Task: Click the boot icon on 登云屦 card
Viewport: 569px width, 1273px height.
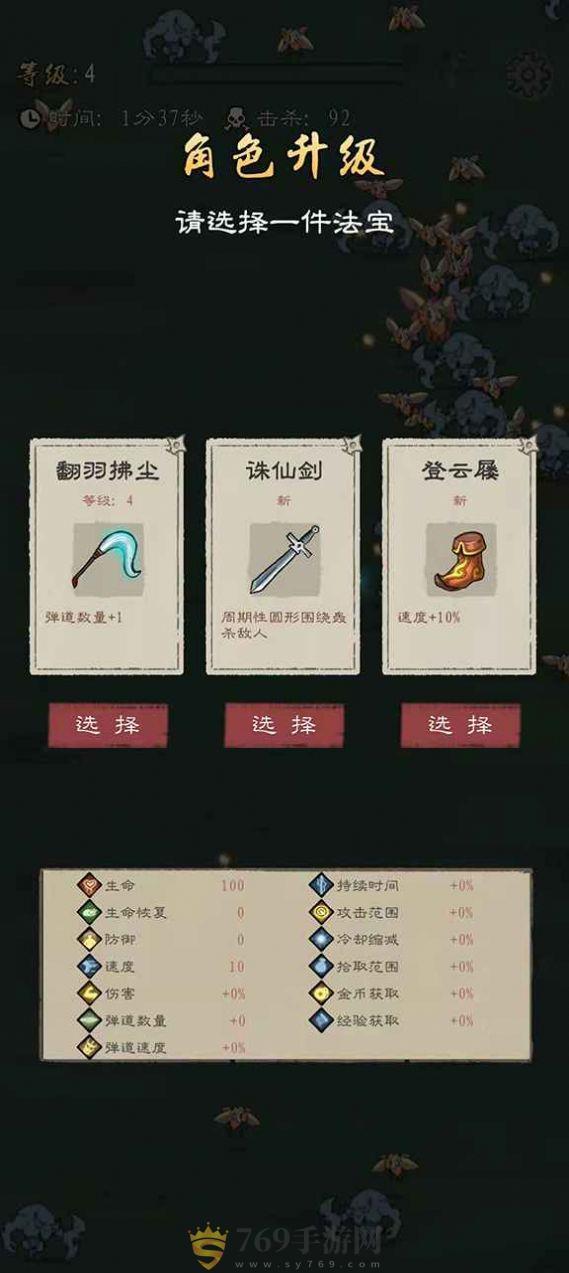Action: 460,558
